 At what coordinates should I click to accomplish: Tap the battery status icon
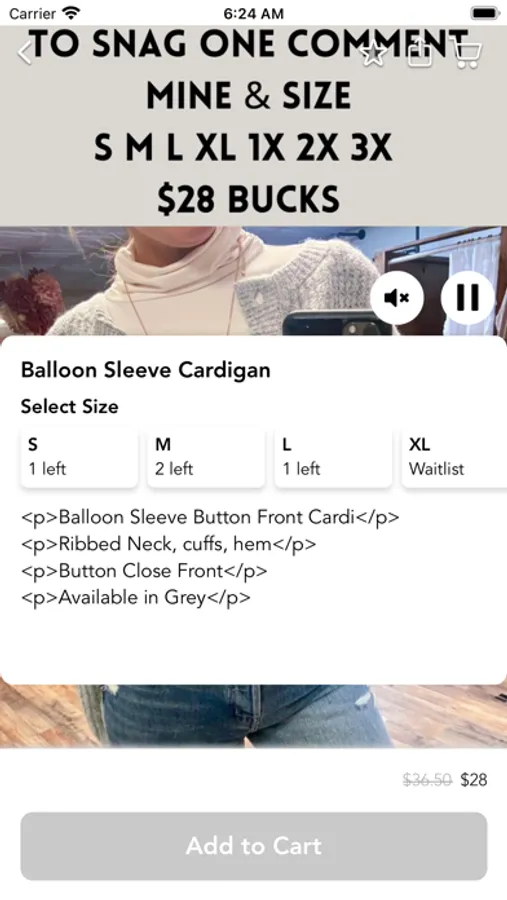[485, 13]
